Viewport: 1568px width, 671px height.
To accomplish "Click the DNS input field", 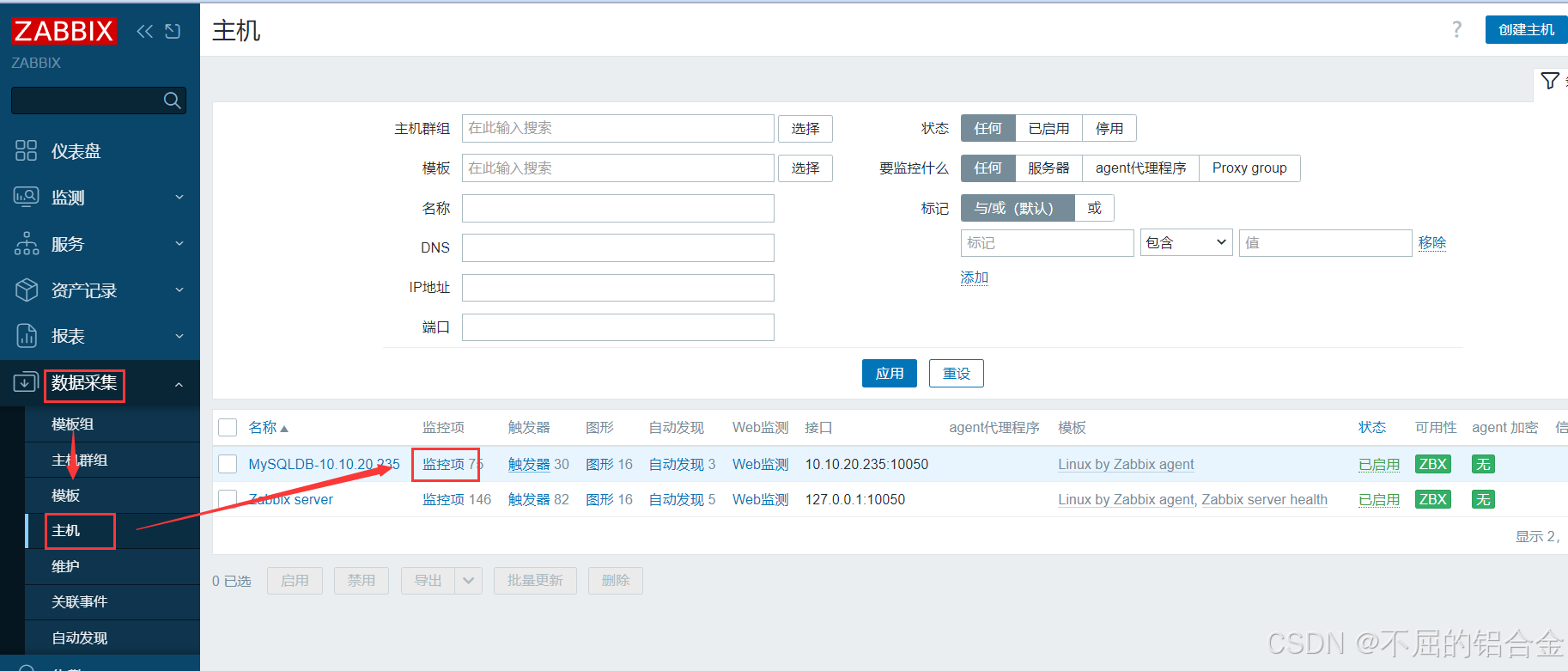I will pyautogui.click(x=618, y=247).
